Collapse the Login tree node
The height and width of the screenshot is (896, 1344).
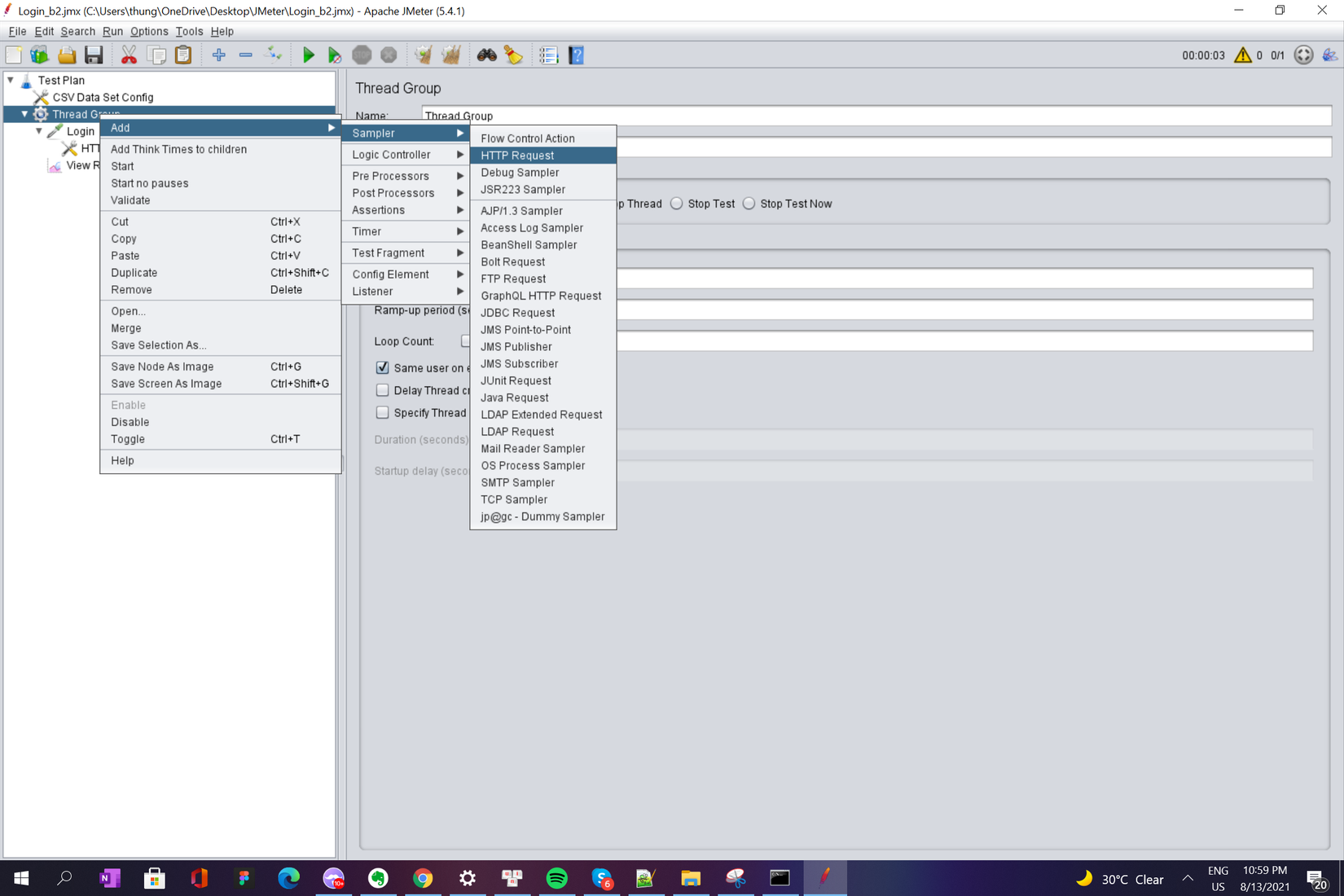[39, 131]
